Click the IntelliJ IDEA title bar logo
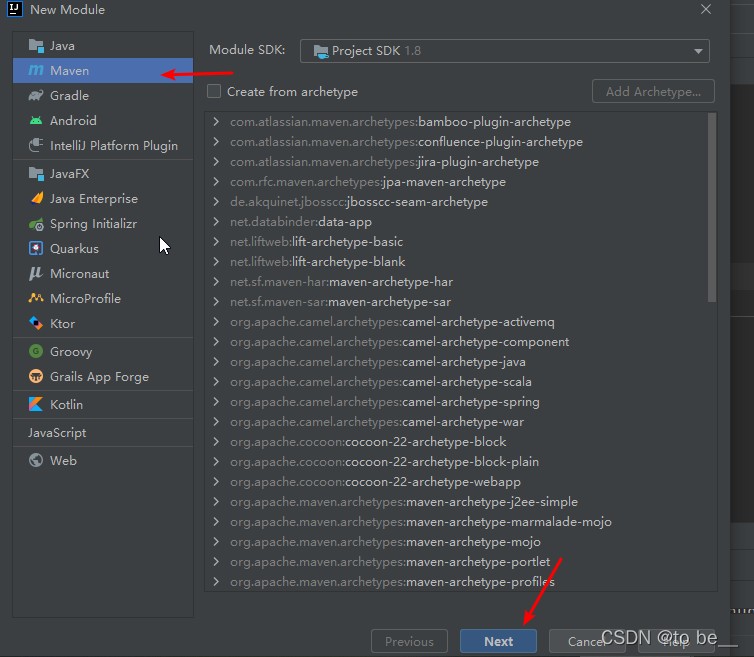The height and width of the screenshot is (657, 754). click(x=15, y=9)
